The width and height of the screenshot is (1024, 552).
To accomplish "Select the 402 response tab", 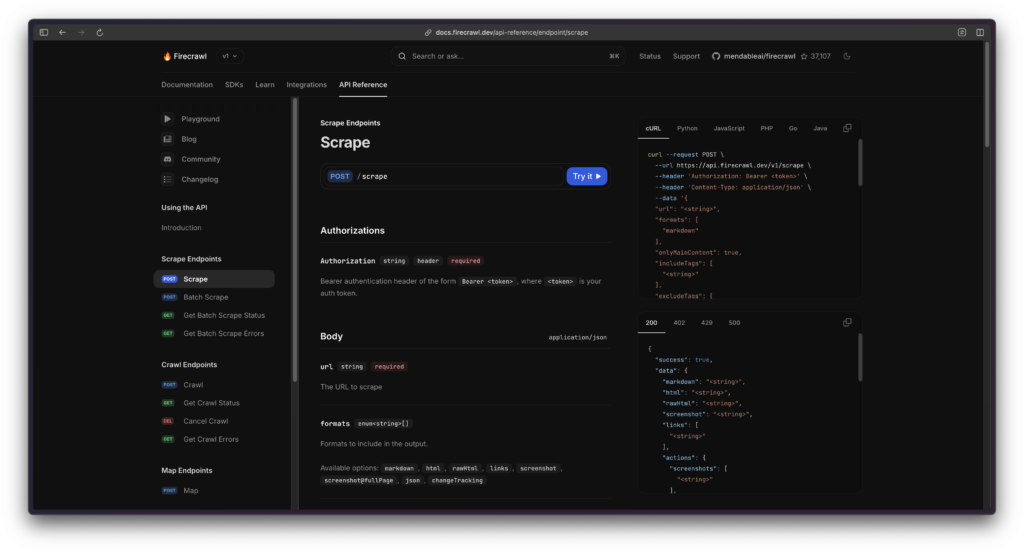I will tap(679, 323).
